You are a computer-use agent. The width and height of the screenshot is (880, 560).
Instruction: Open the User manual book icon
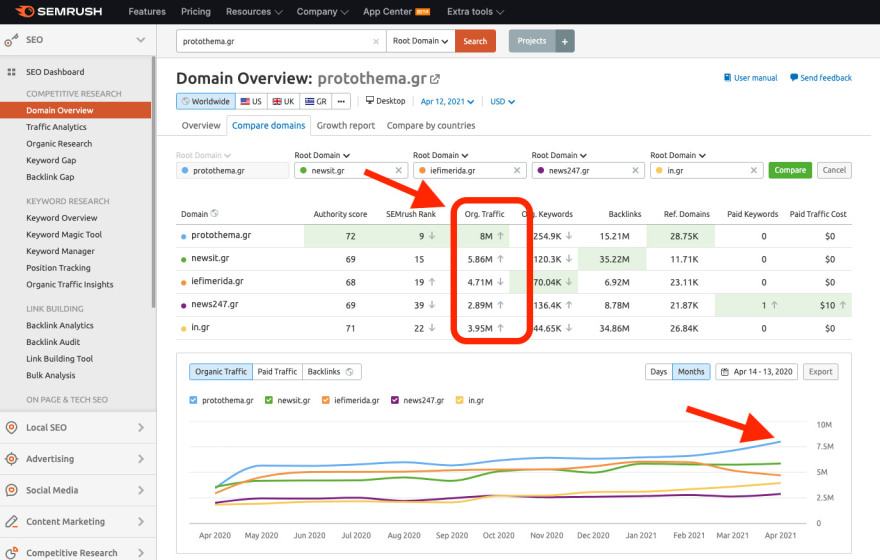pos(727,78)
